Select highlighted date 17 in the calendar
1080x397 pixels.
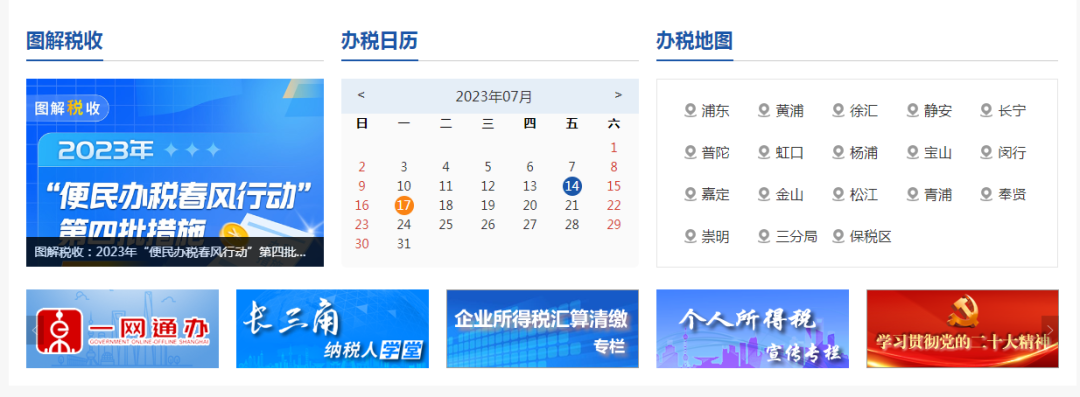pyautogui.click(x=404, y=205)
